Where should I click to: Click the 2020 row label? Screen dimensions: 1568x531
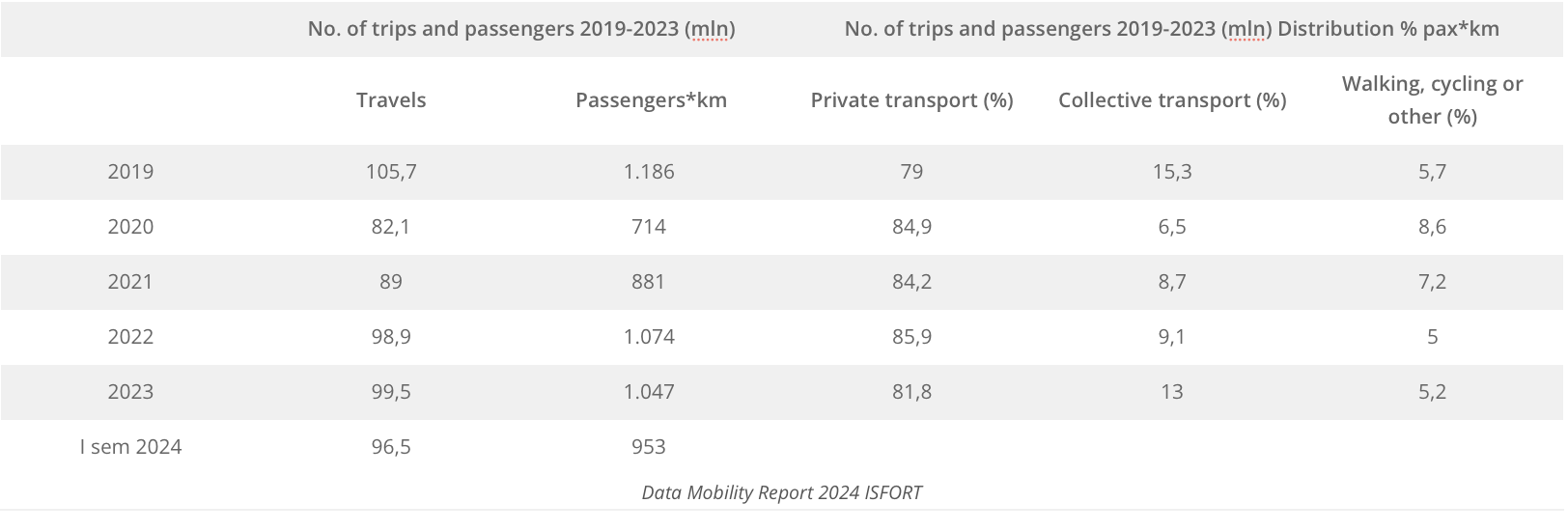[x=130, y=227]
